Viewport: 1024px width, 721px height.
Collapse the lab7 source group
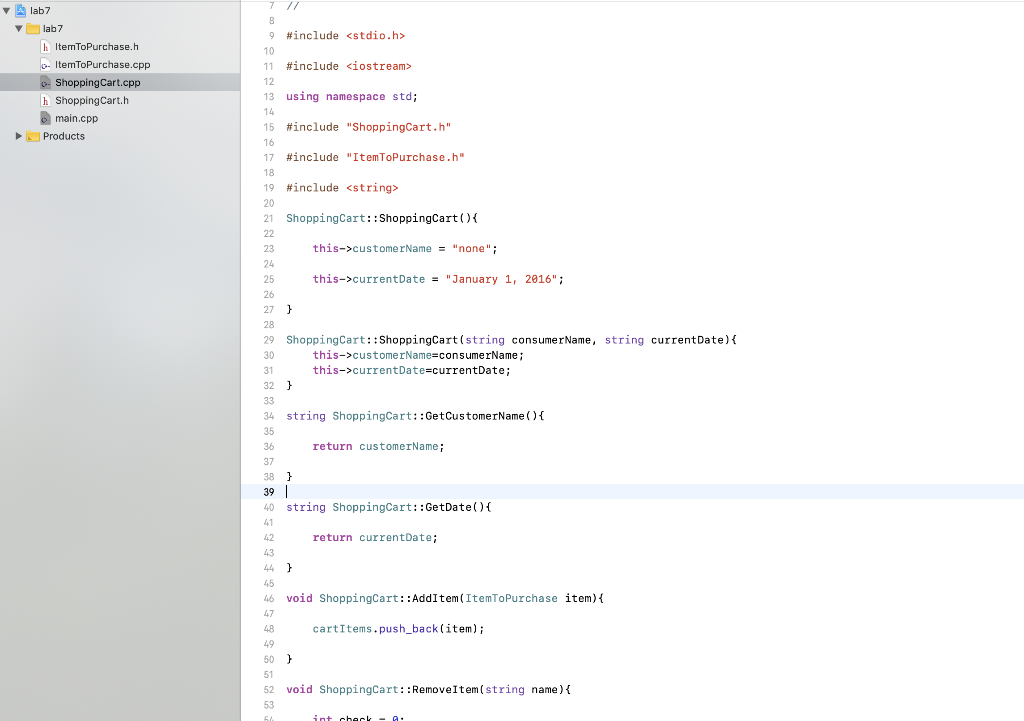coord(17,28)
